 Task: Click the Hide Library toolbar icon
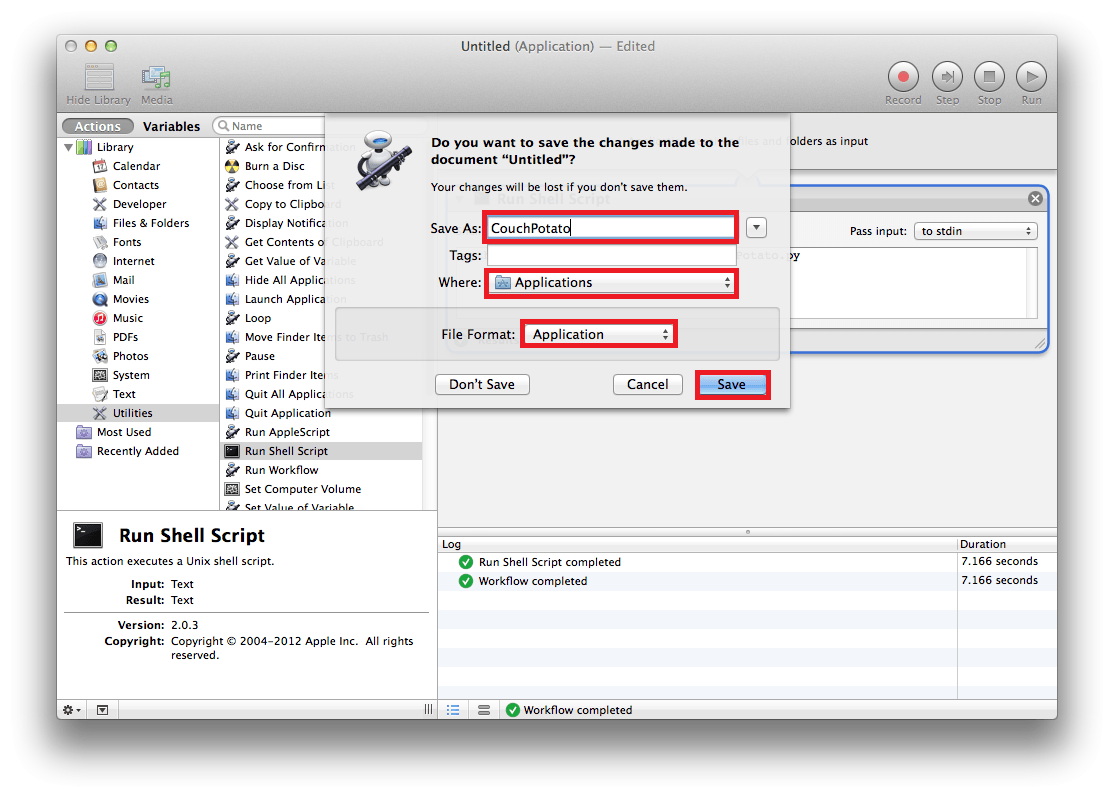(99, 77)
